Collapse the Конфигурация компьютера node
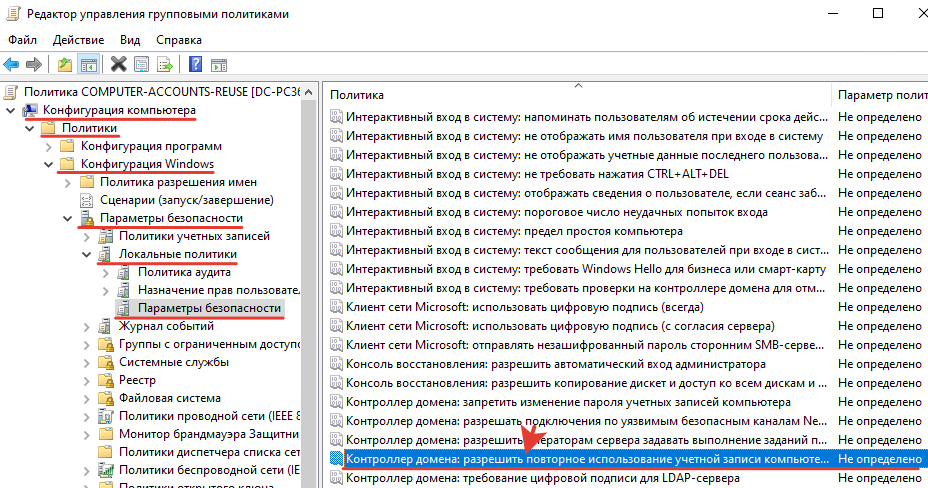The width and height of the screenshot is (928, 488). 10,110
